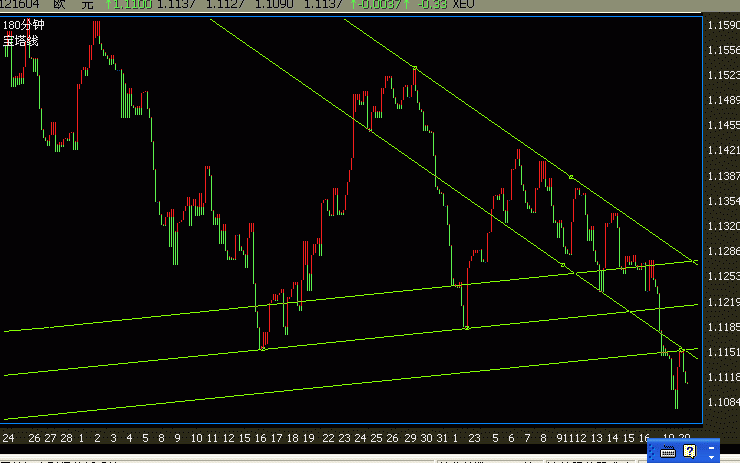Click the XEU symbol code in the quote bar

463,5
